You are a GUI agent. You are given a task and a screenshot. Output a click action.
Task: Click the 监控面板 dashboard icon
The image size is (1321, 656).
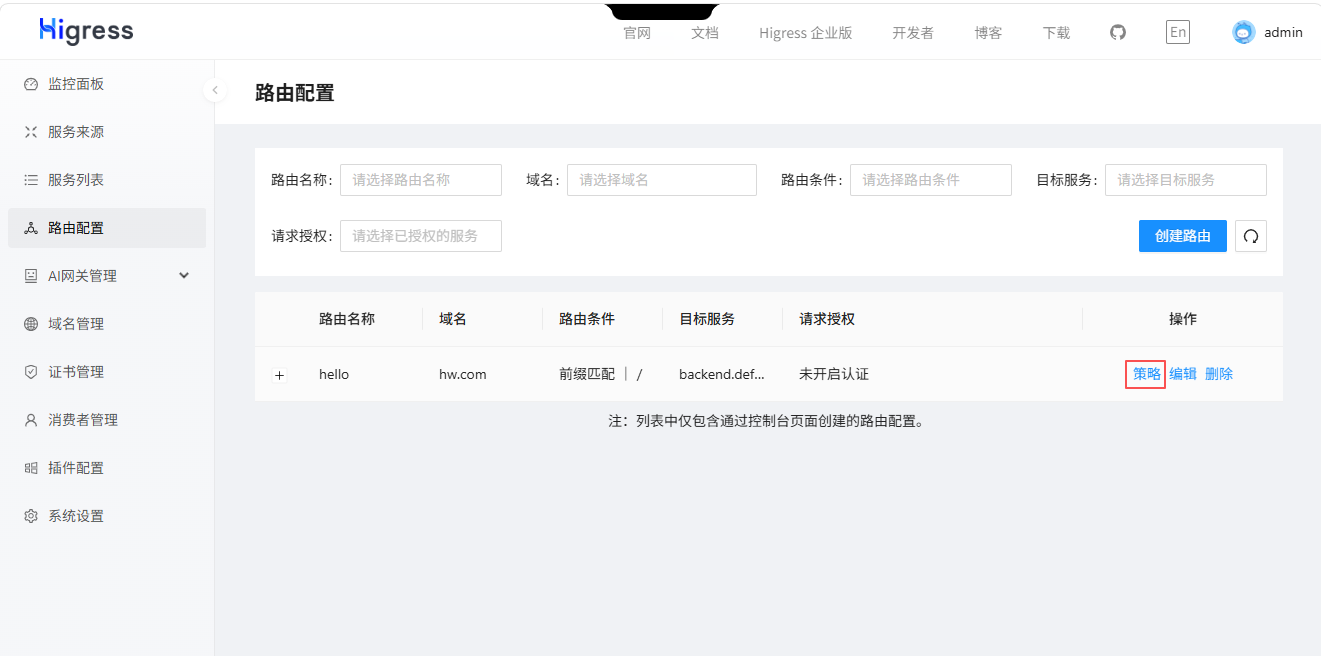[31, 84]
